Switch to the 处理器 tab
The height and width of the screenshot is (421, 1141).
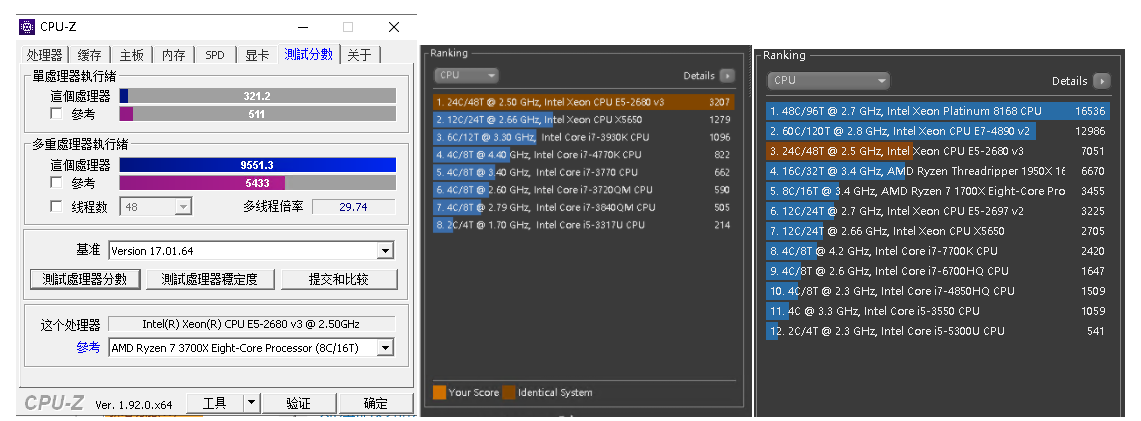coord(45,55)
